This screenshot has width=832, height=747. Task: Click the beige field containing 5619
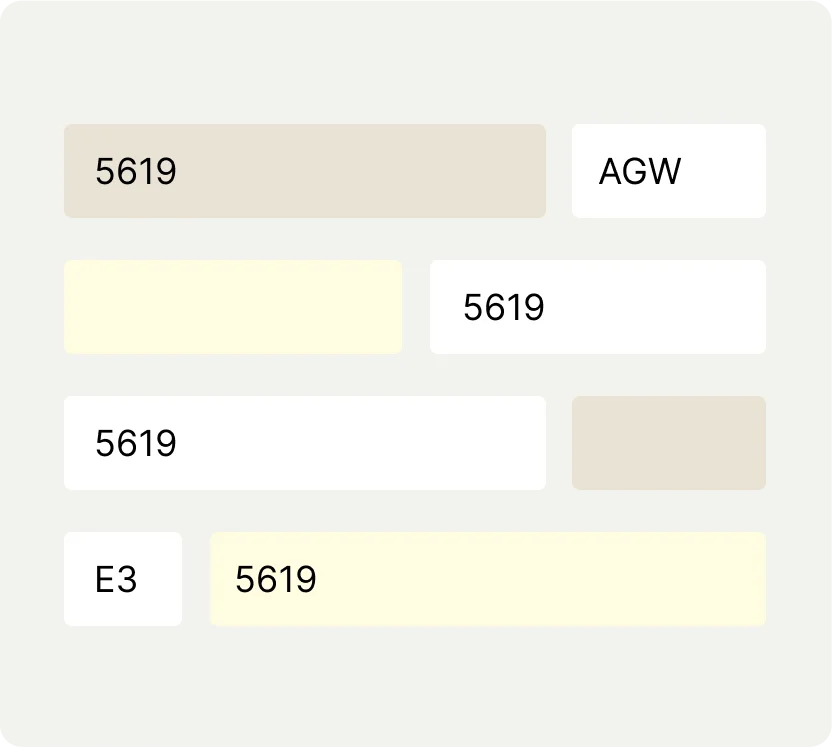(x=305, y=171)
